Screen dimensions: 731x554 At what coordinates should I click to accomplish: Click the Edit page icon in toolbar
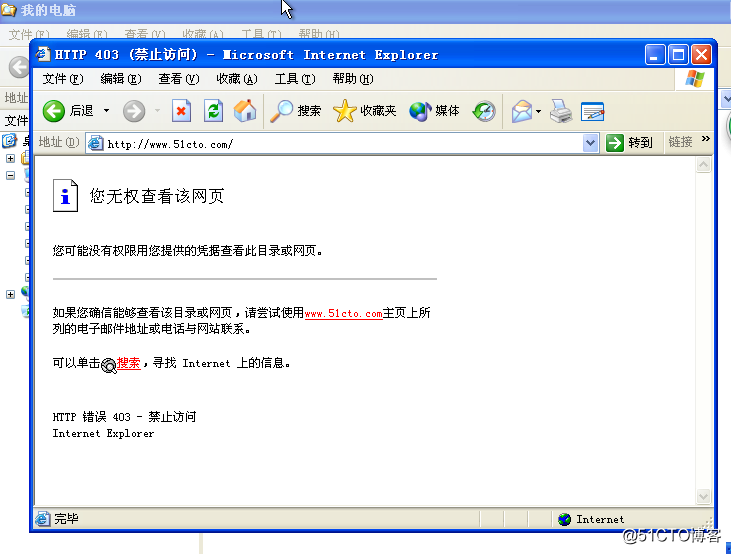coord(593,111)
